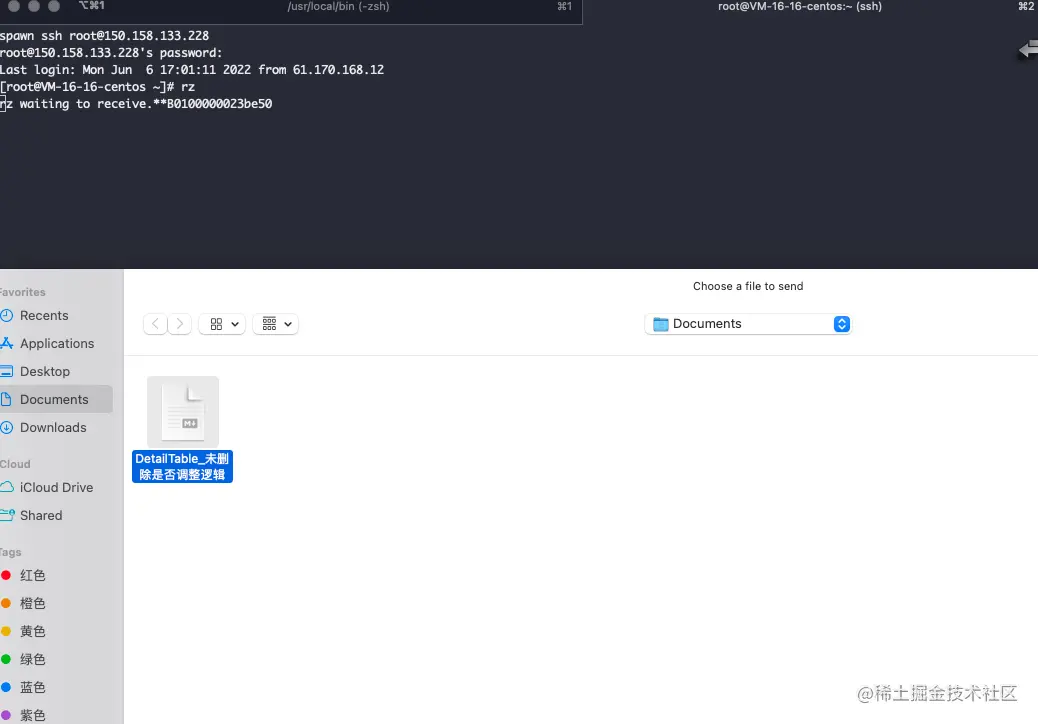This screenshot has width=1038, height=724.
Task: Open iCloud Drive location
Action: coord(56,487)
